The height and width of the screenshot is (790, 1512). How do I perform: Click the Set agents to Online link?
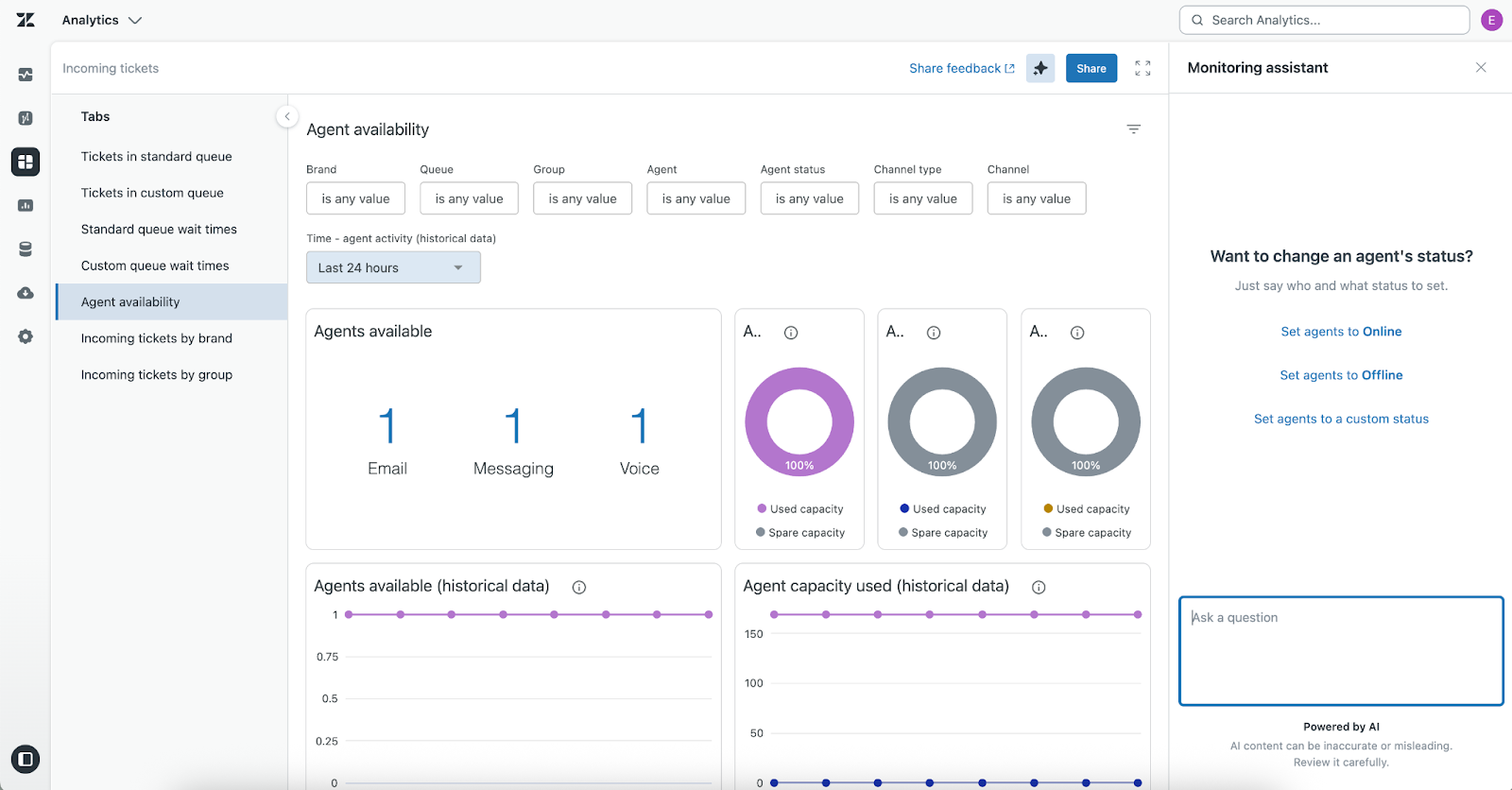(1341, 332)
